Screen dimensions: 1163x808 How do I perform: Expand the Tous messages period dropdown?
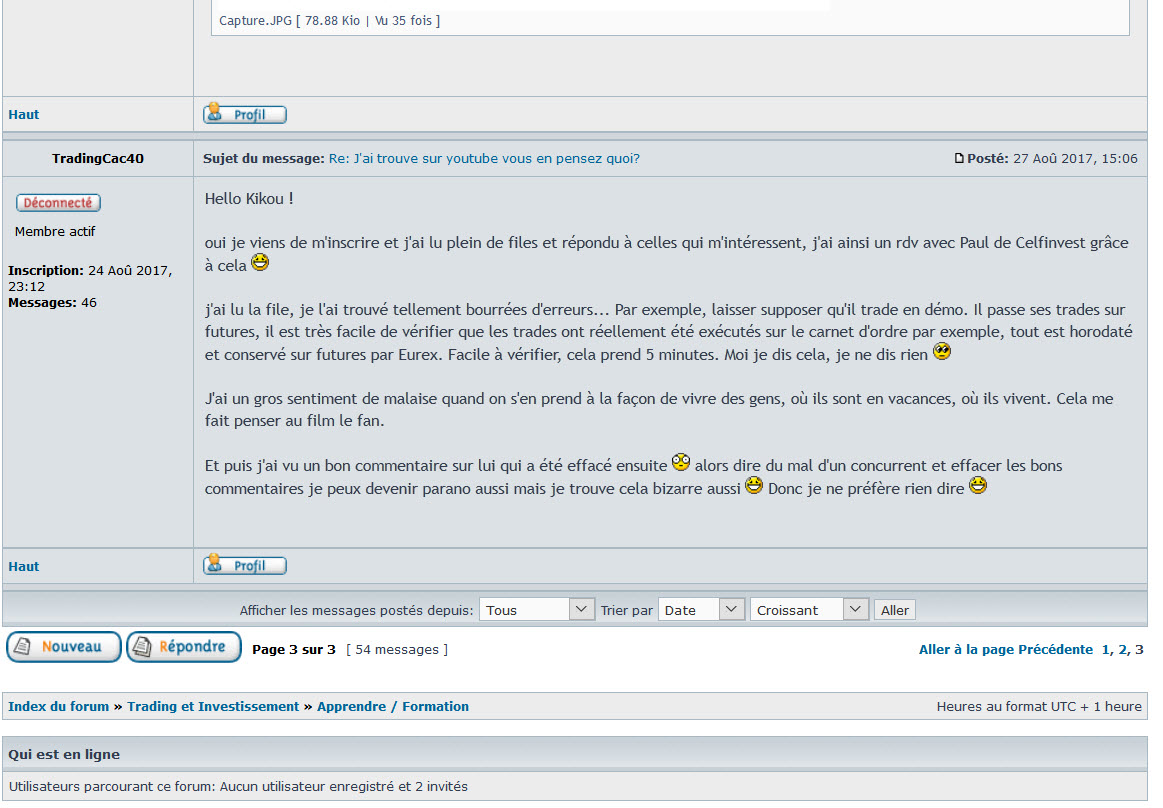click(x=537, y=610)
